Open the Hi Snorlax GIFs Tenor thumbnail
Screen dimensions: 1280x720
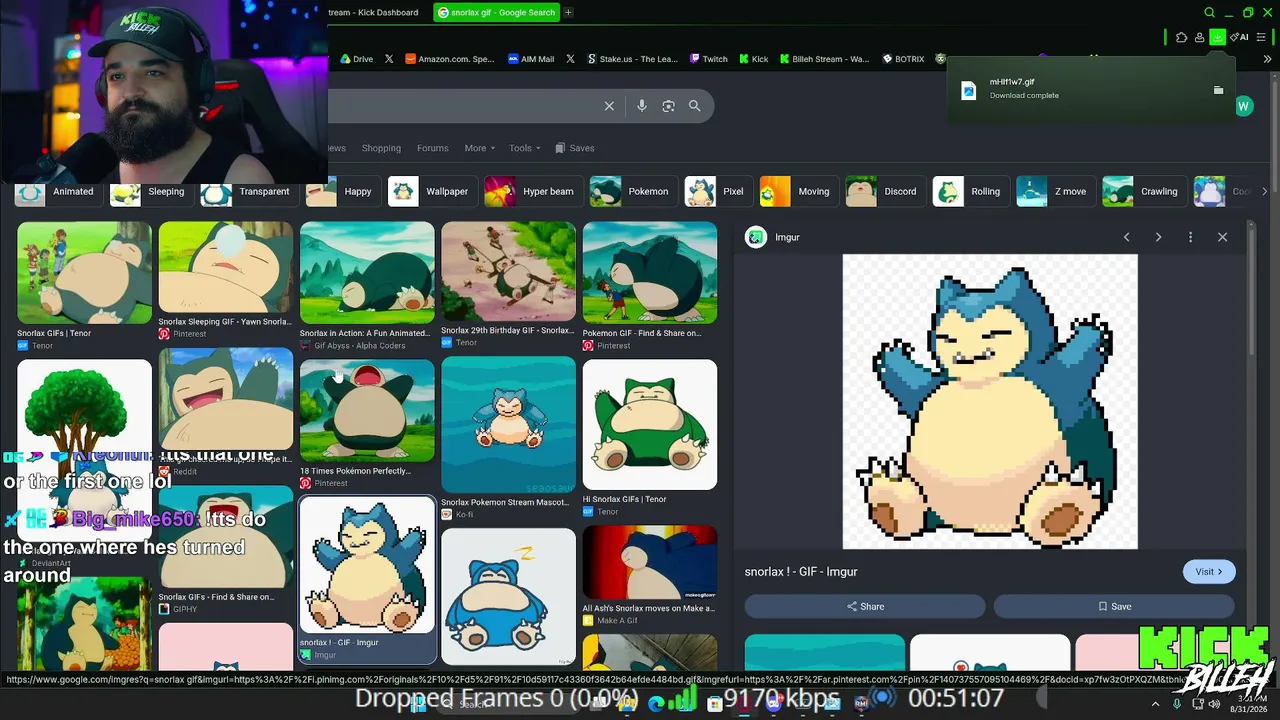(650, 424)
